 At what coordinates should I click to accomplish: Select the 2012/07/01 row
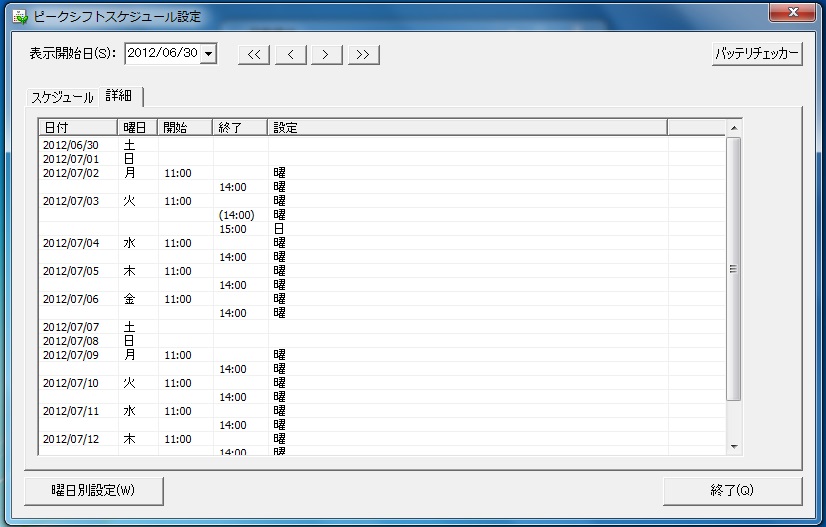coord(382,159)
